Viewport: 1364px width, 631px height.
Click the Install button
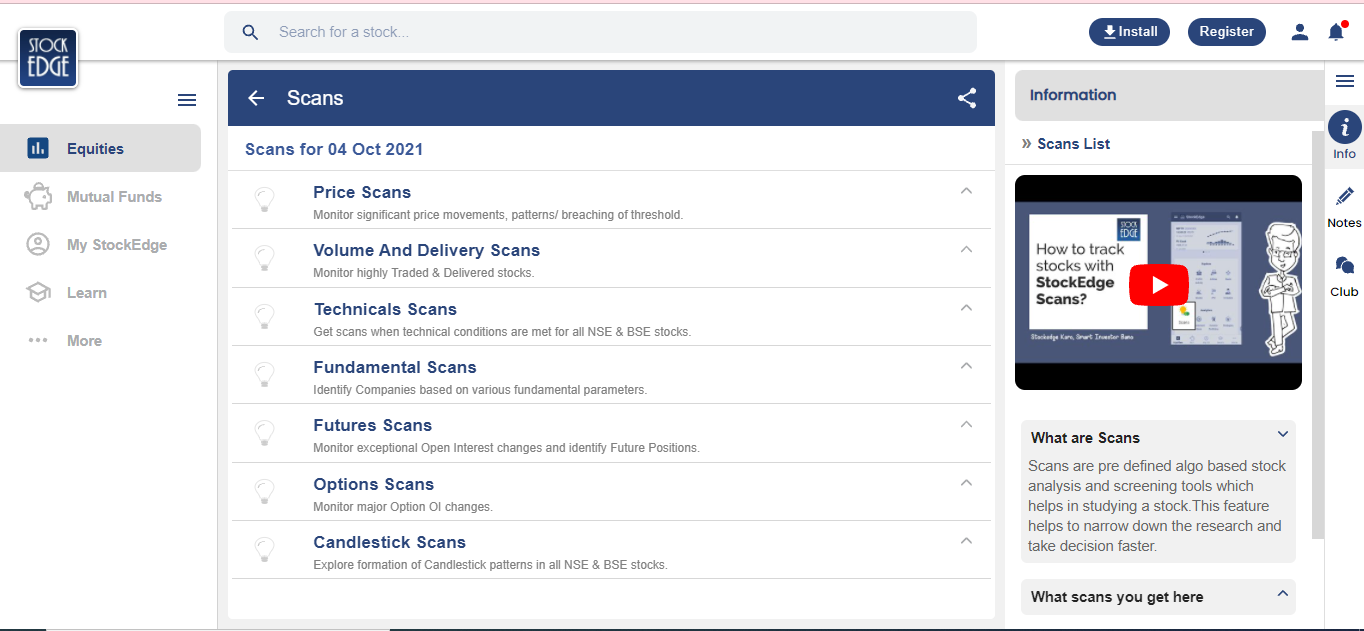coord(1130,32)
